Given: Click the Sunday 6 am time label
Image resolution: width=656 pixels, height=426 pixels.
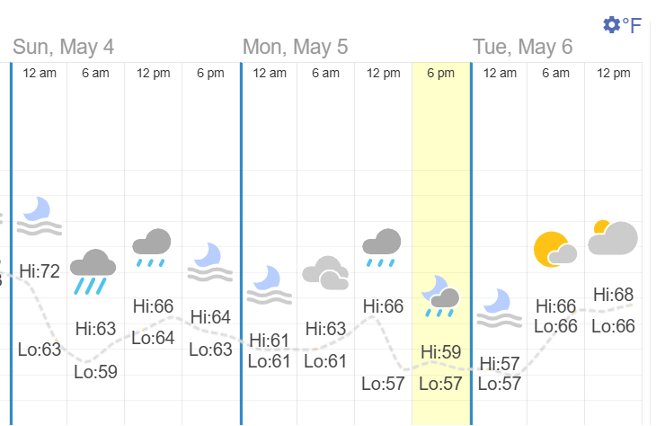Looking at the screenshot, I should [96, 73].
